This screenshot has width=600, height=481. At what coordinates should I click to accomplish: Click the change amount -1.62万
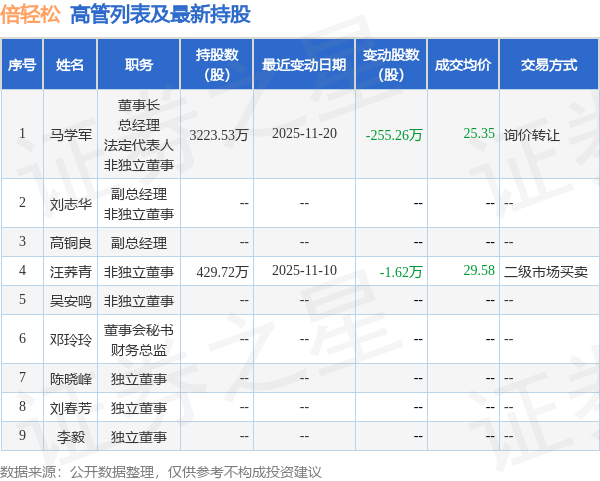pyautogui.click(x=401, y=272)
